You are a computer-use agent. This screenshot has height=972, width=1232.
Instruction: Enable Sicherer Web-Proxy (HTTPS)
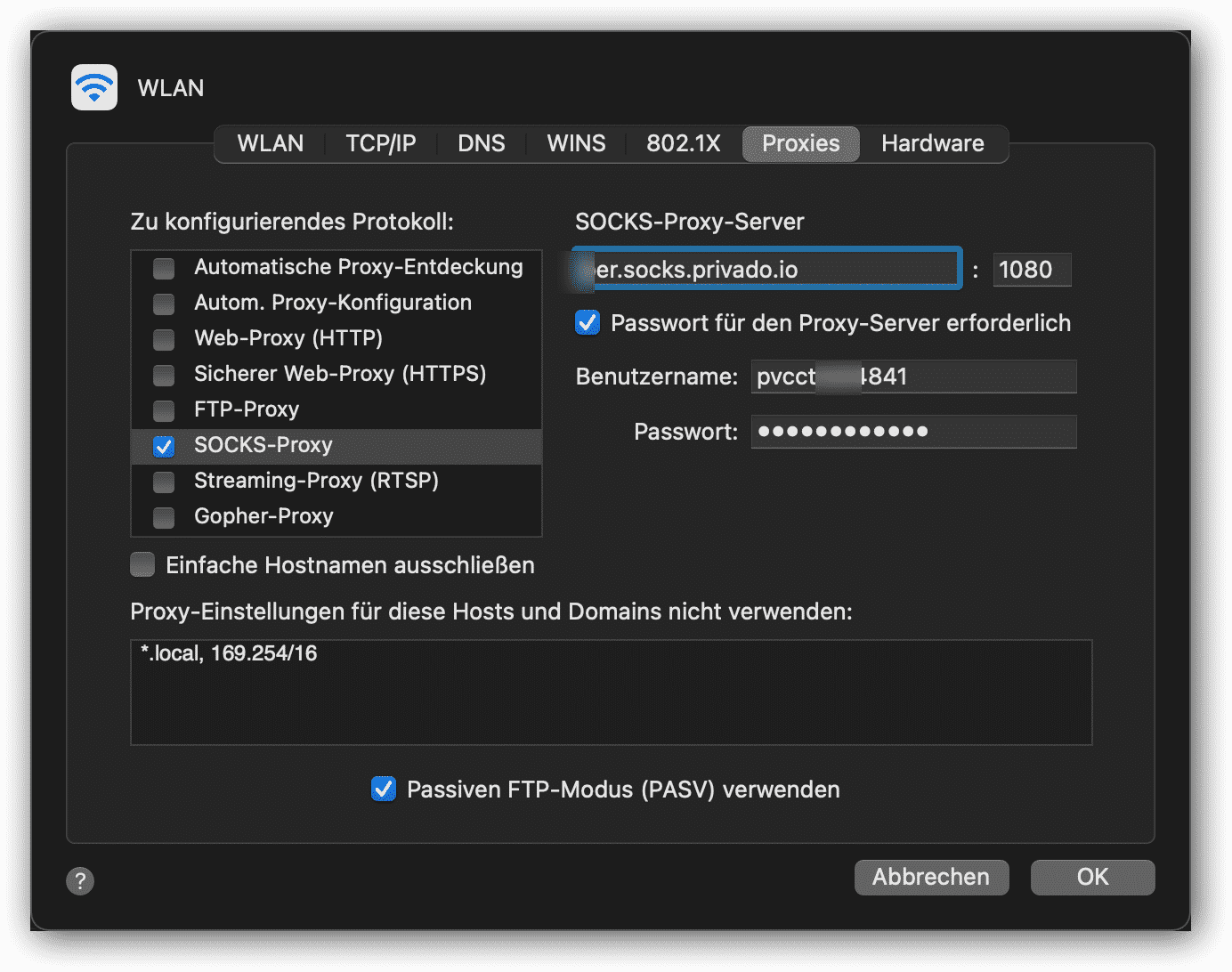[163, 375]
